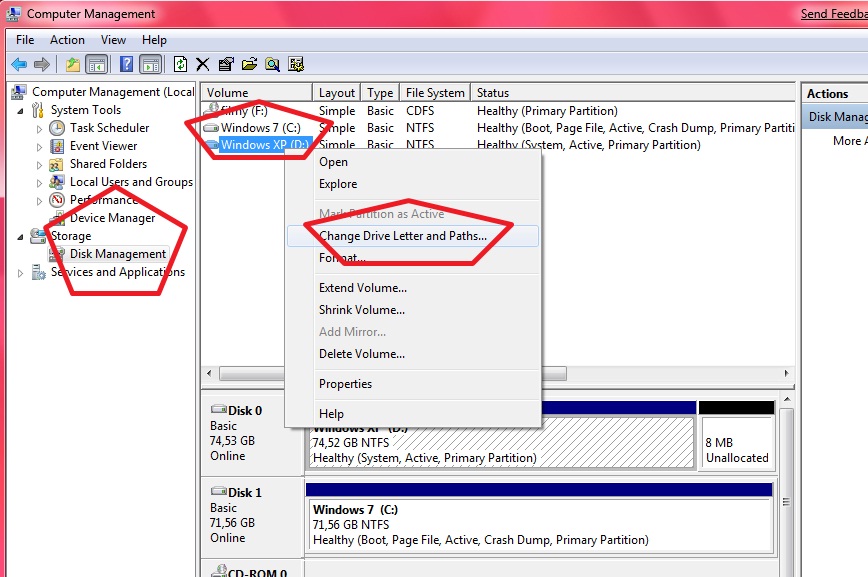Viewport: 868px width, 577px height.
Task: Click the Performance monitor icon
Action: 57,200
